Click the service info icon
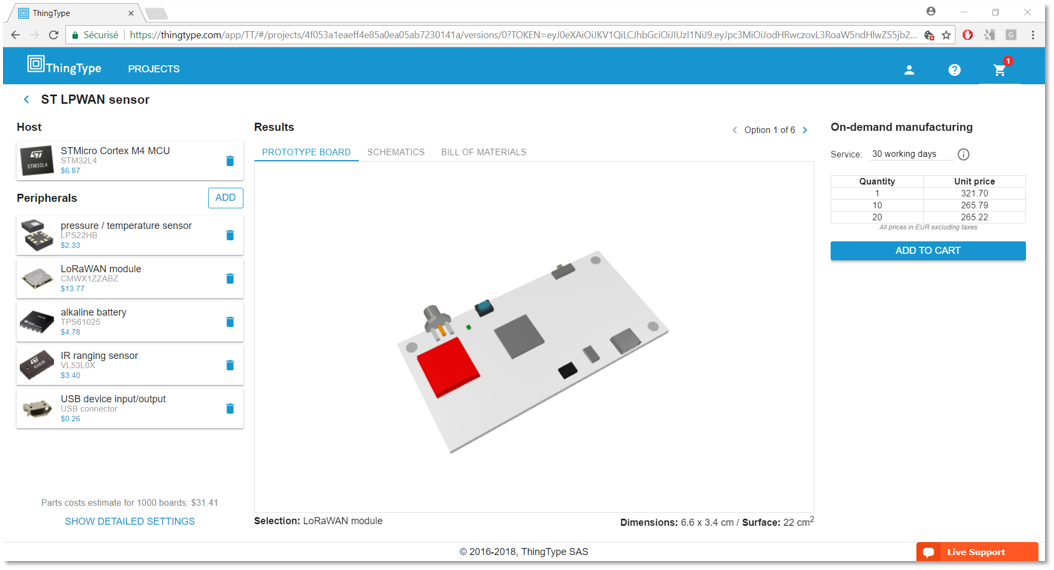Viewport: 1054px width, 570px height. pyautogui.click(x=963, y=154)
